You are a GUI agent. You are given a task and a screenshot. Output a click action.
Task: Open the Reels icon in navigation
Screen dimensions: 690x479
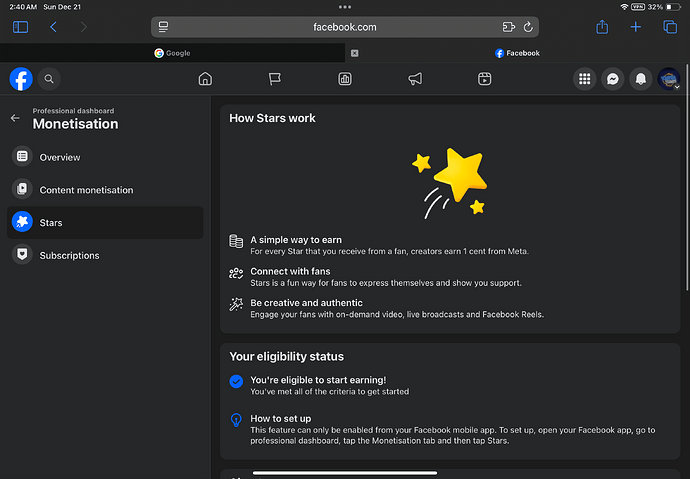(x=484, y=79)
